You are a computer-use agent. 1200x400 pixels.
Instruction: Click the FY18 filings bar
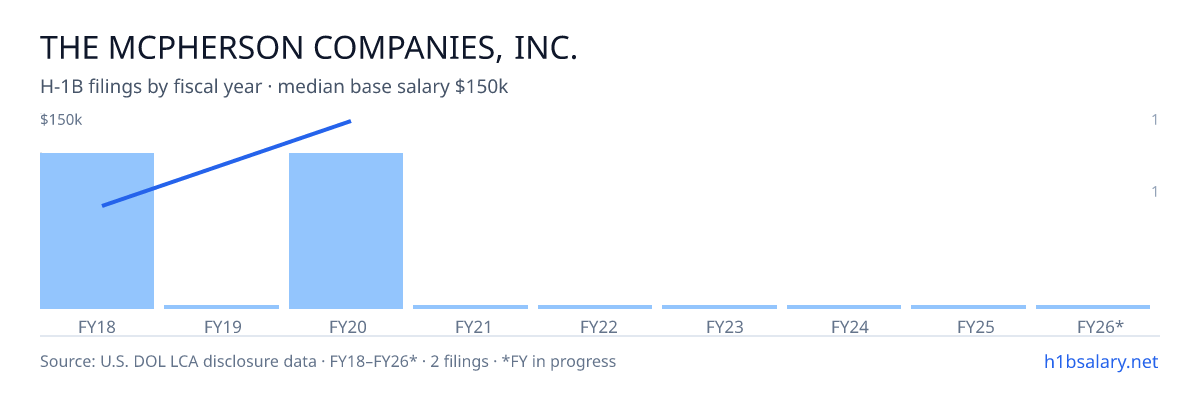click(97, 231)
